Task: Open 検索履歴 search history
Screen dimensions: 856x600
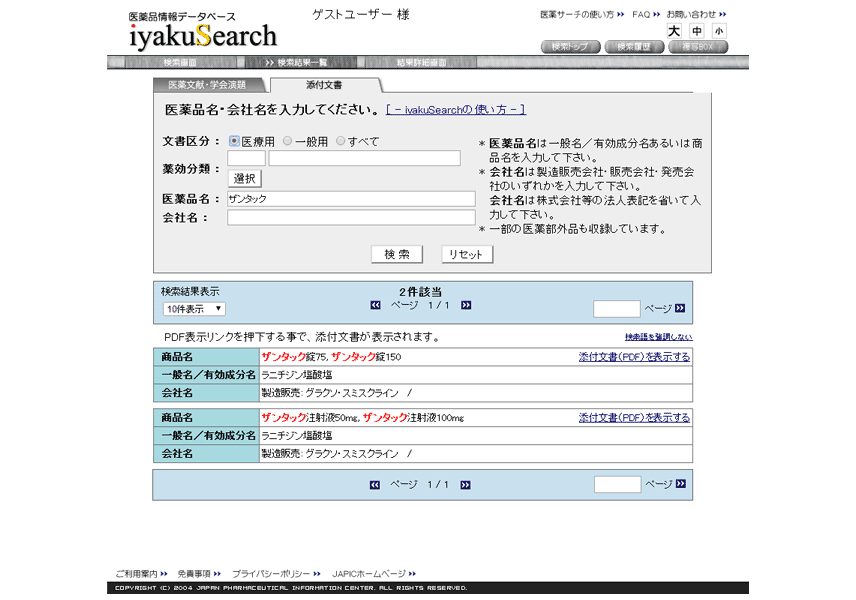Action: coord(634,47)
